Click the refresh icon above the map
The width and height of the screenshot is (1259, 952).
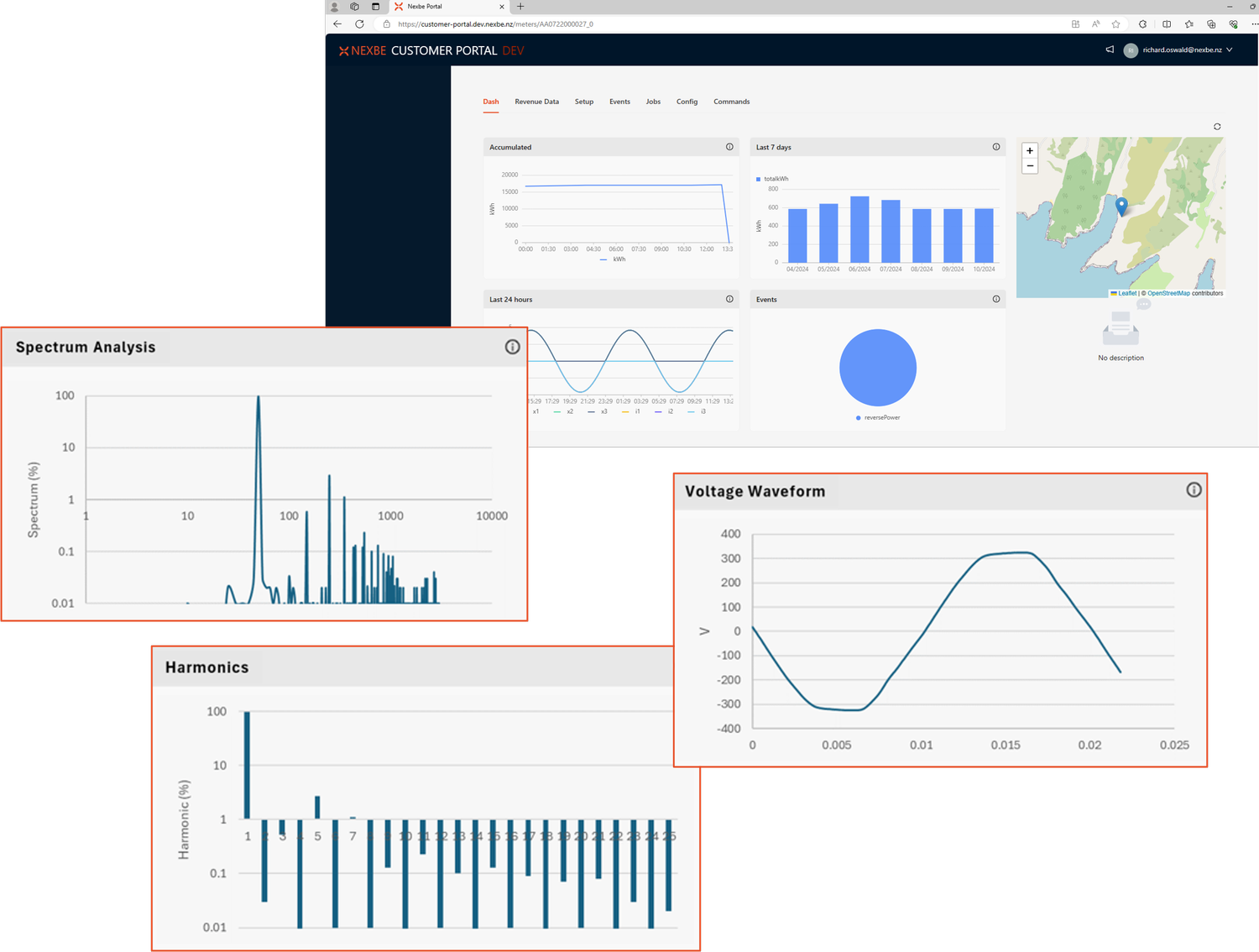click(x=1216, y=126)
